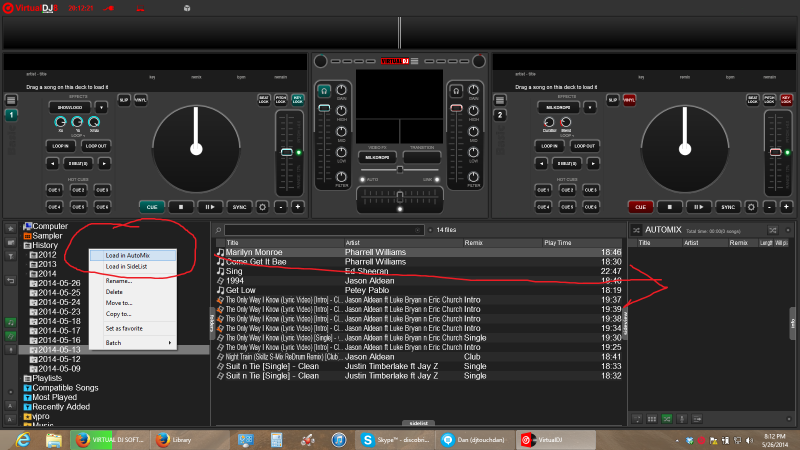The height and width of the screenshot is (450, 800).
Task: Halve loop with deck 1 left arrow
Action: pos(52,164)
